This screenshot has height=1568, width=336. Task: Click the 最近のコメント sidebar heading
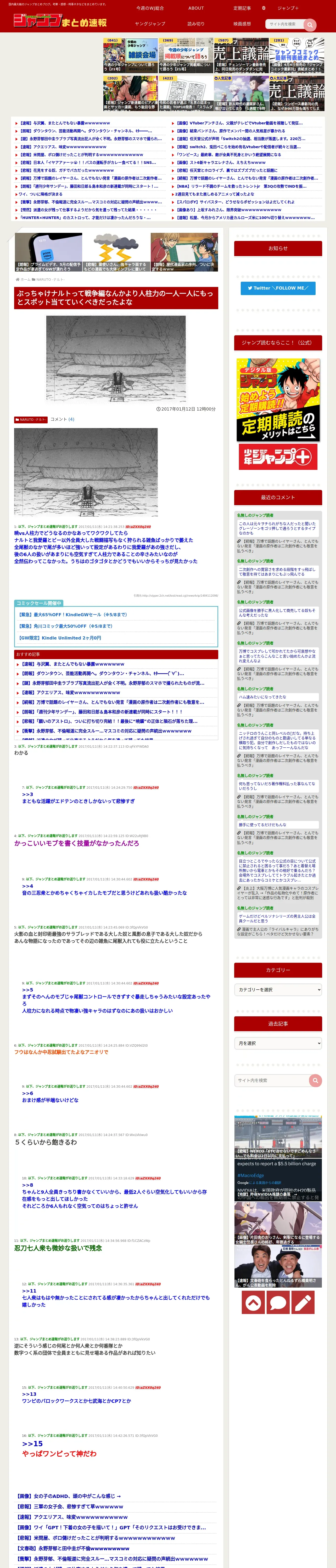coord(278,497)
